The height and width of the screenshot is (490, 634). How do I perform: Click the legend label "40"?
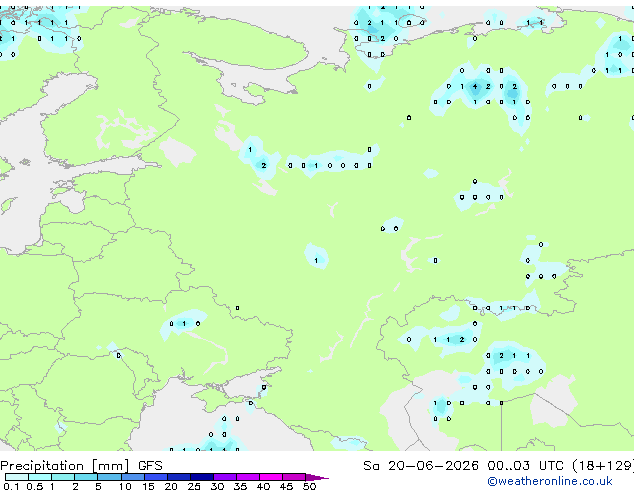pos(263,486)
